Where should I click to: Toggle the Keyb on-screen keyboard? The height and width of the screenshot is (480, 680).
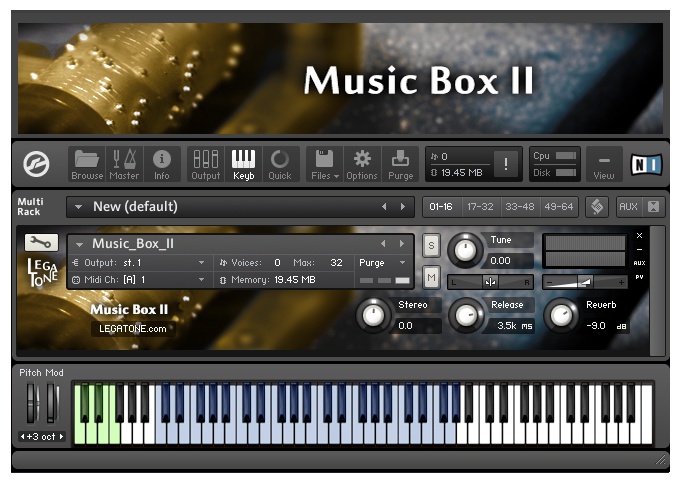(x=243, y=164)
